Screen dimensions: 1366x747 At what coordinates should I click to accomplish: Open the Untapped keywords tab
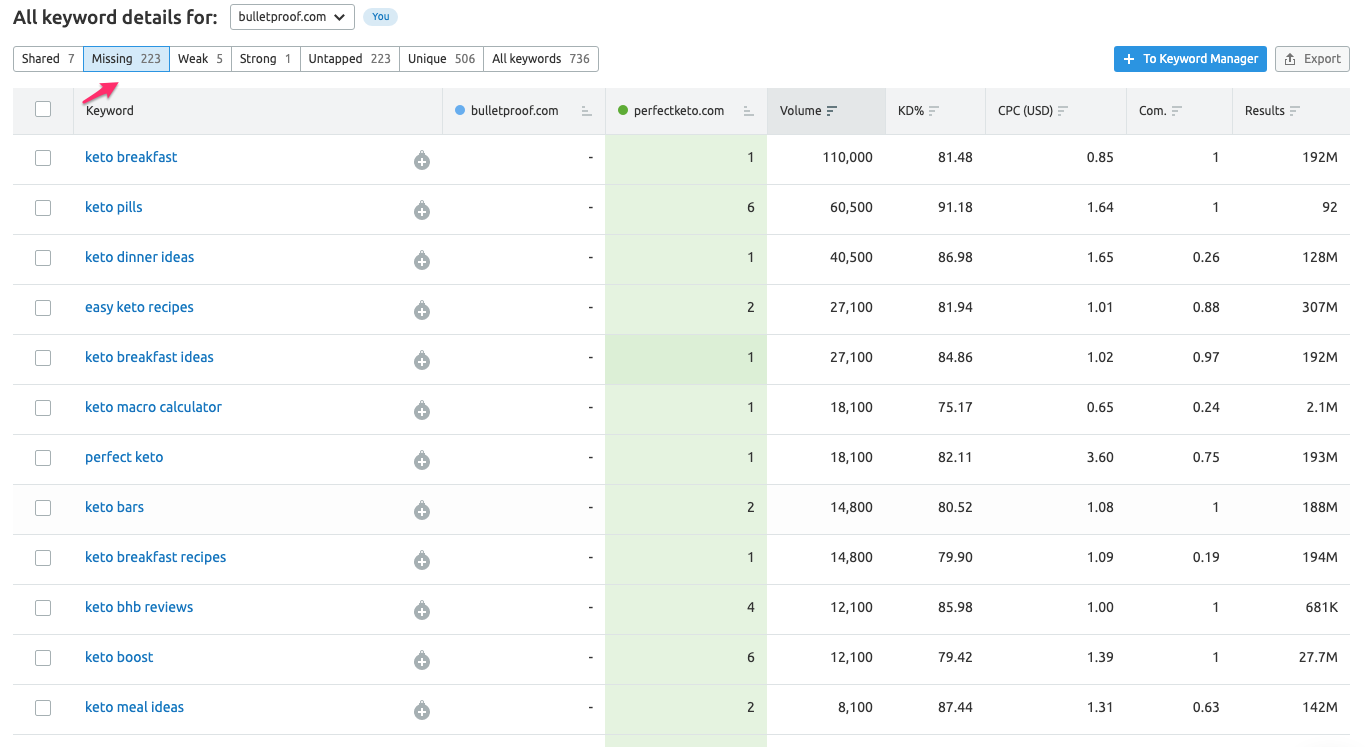[x=349, y=59]
